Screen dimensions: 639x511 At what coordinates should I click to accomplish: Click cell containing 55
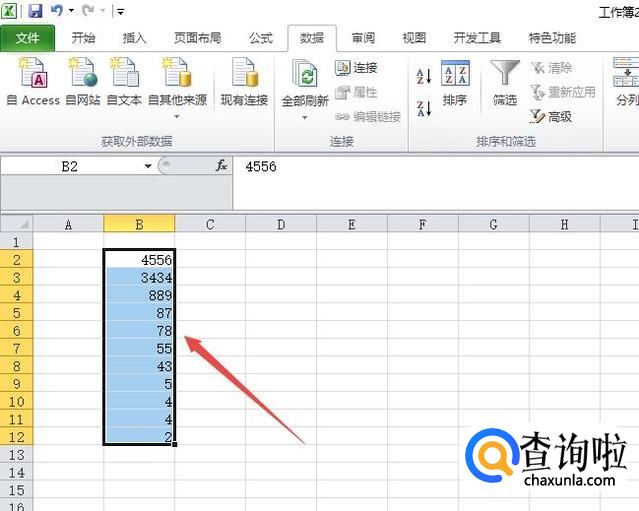point(139,348)
